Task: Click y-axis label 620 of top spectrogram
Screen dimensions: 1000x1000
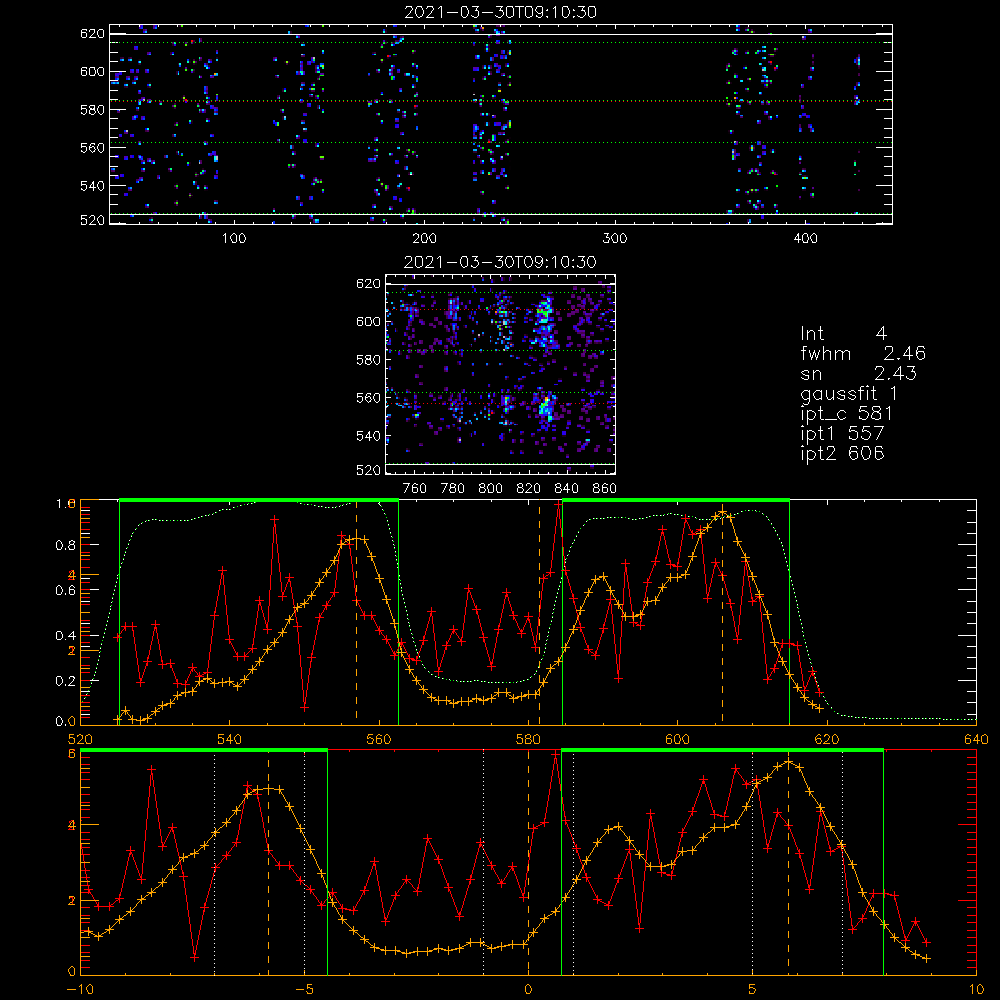Action: (92, 34)
